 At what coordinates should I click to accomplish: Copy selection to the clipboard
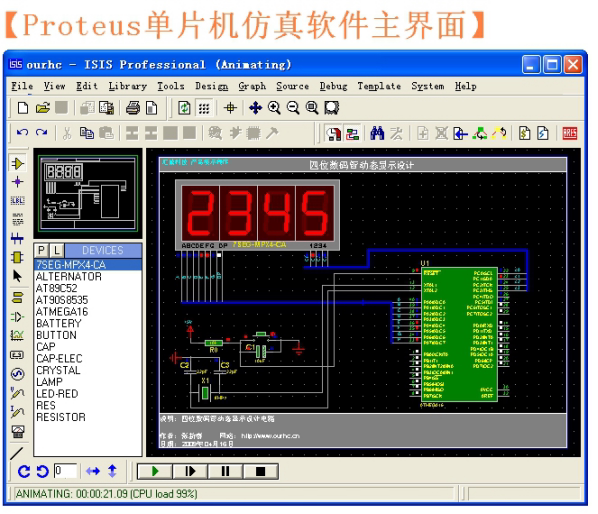[x=87, y=133]
